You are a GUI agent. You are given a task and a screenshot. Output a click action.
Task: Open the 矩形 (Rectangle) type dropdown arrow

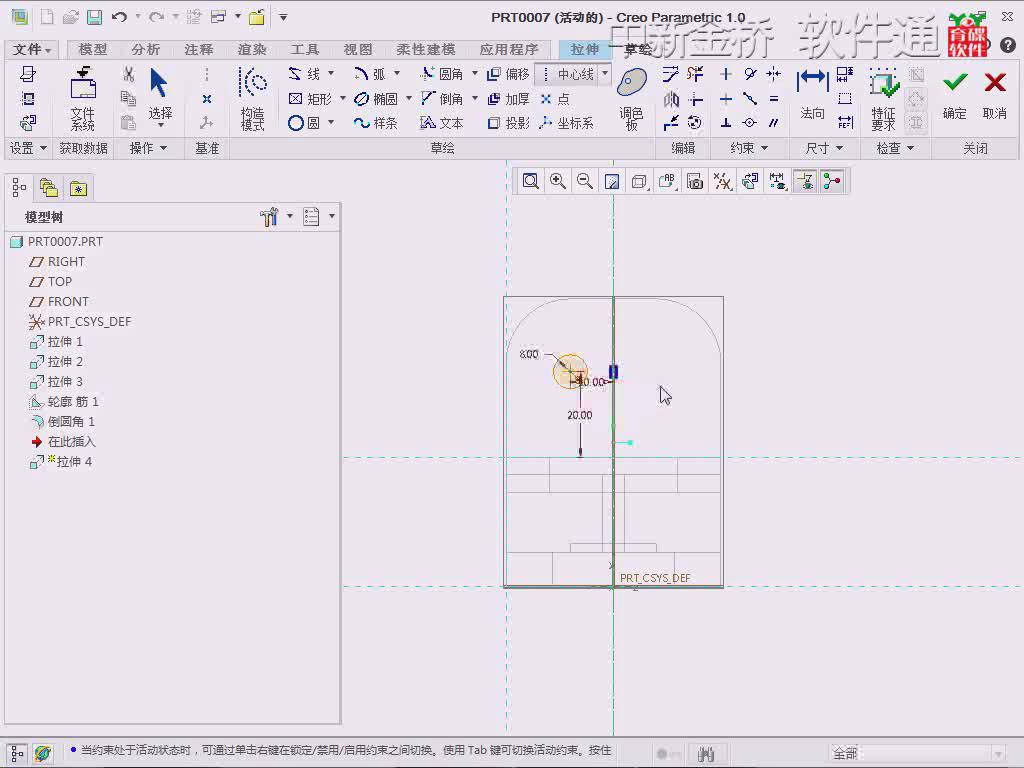click(x=342, y=98)
